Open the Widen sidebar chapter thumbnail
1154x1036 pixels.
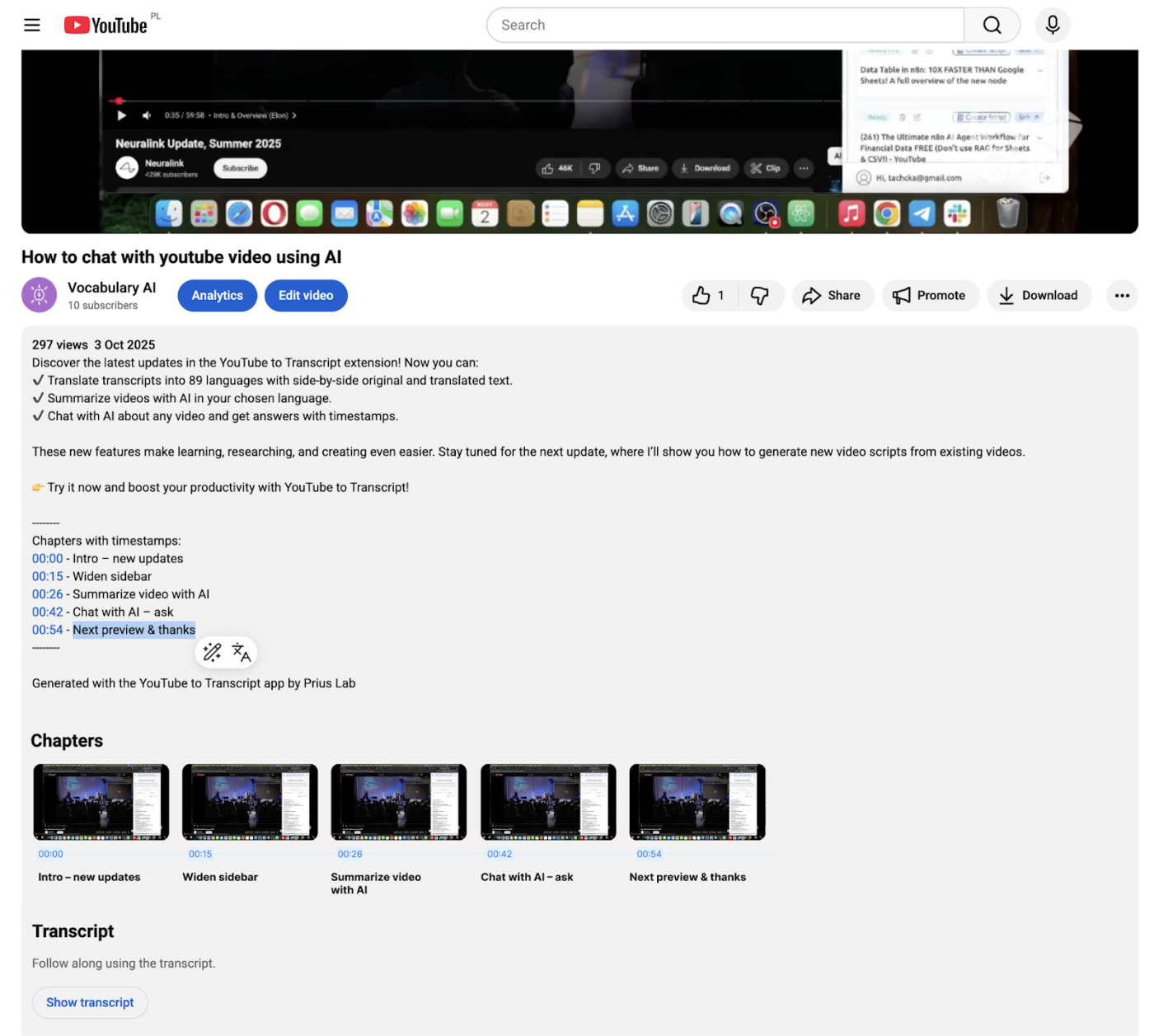click(249, 801)
